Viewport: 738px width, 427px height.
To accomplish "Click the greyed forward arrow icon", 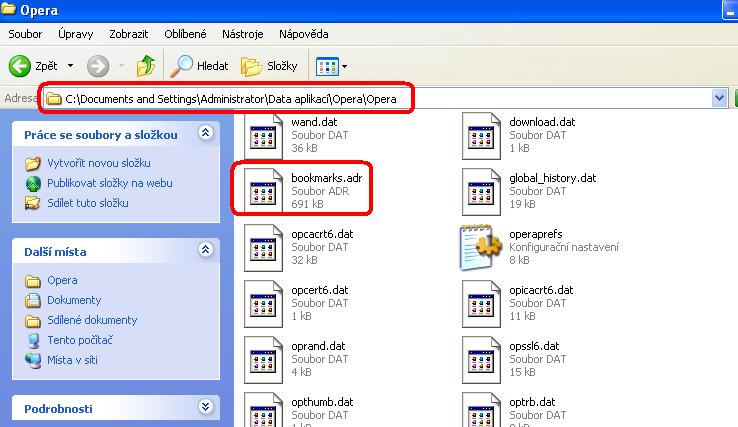I will click(x=98, y=66).
